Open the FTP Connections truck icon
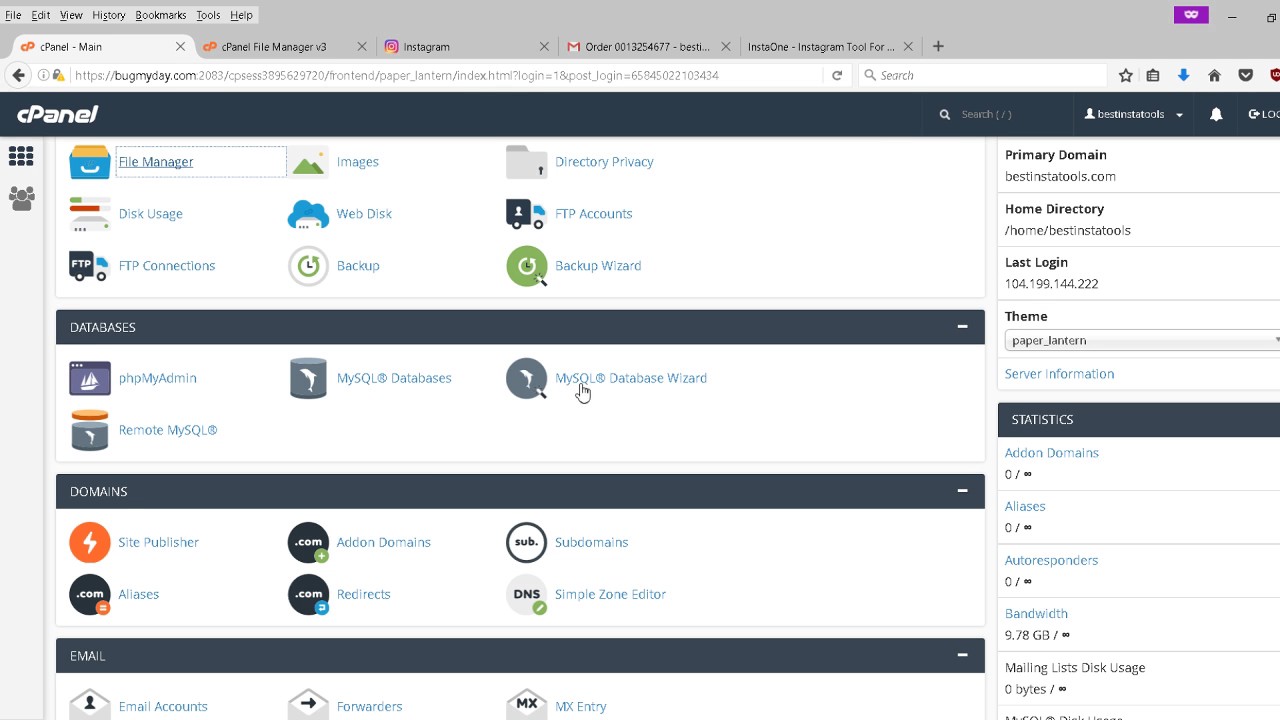This screenshot has width=1280, height=720. [89, 266]
